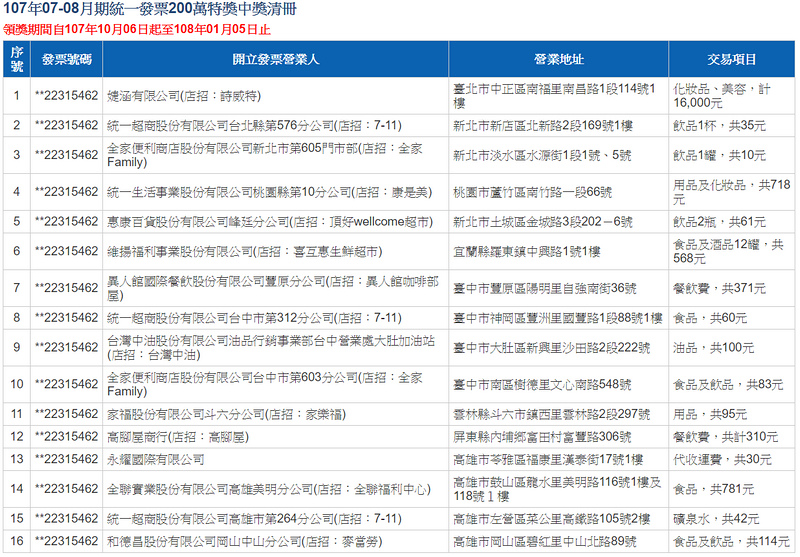Image resolution: width=800 pixels, height=557 pixels.
Task: Click item 飲品2瓶,共61元
Action: point(732,222)
